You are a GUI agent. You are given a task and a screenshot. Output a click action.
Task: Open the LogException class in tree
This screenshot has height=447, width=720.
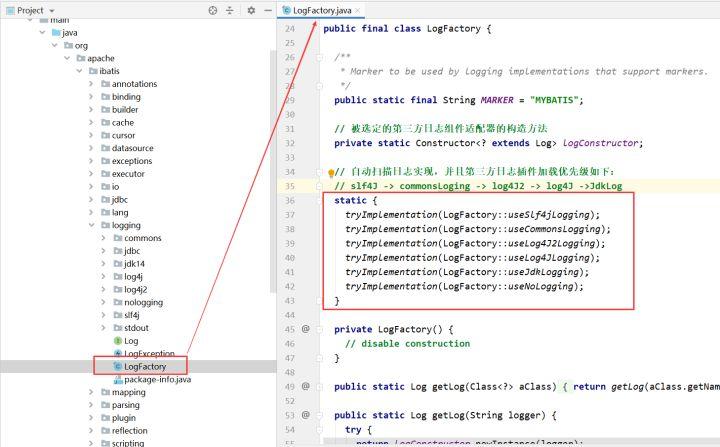[x=150, y=354]
